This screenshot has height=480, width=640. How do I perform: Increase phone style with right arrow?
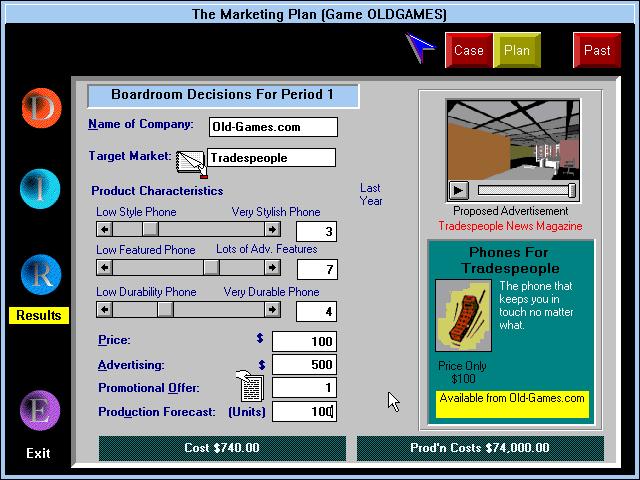(272, 229)
